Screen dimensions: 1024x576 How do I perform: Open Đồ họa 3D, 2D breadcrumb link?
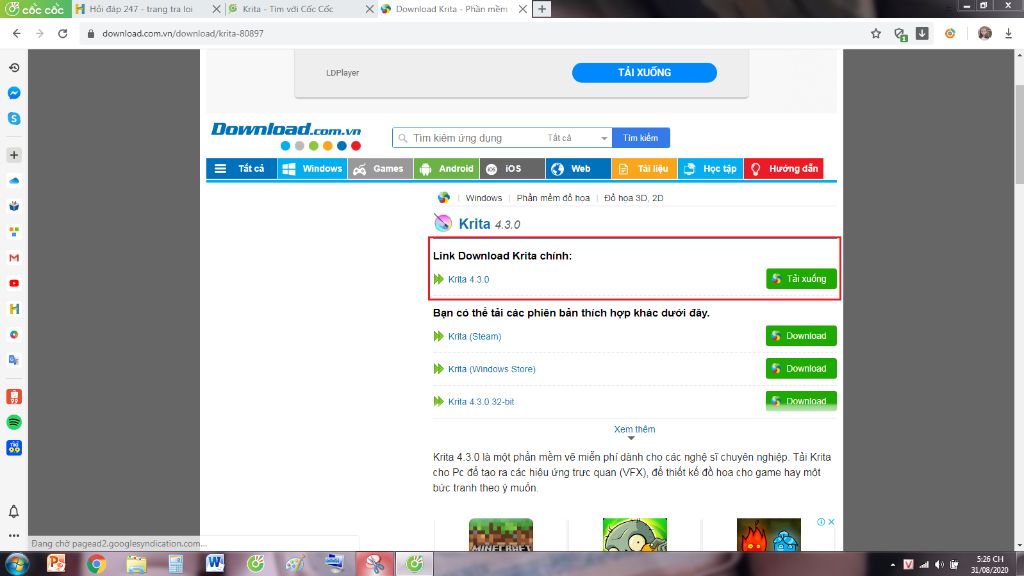pos(633,198)
